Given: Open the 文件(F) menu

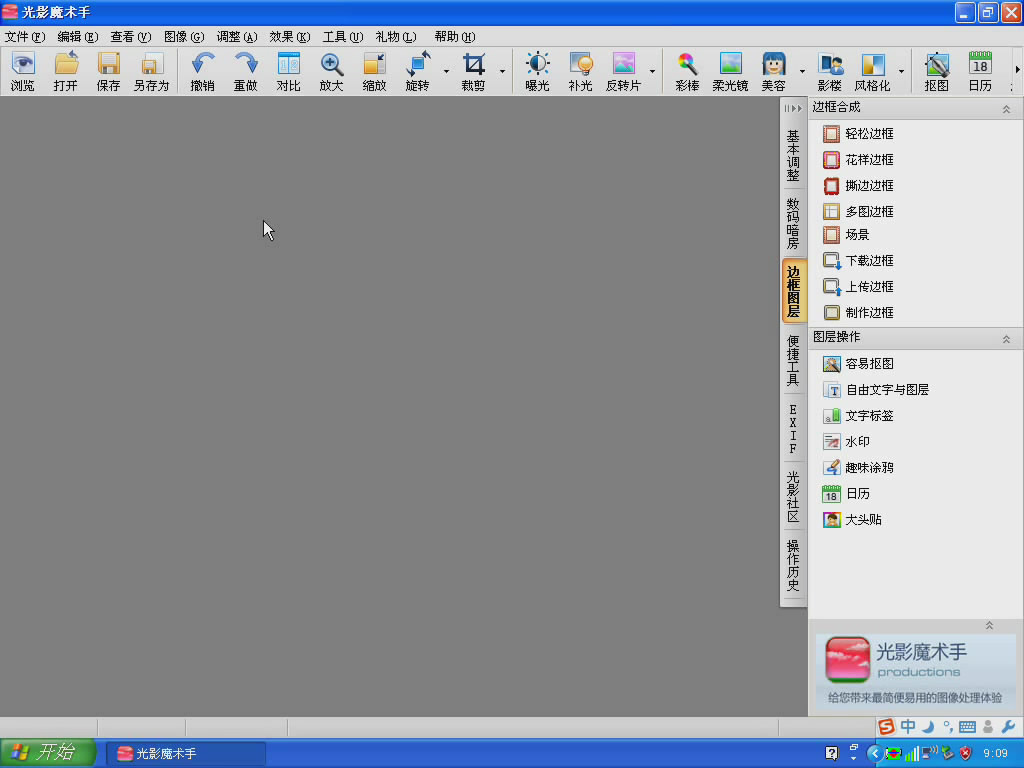Looking at the screenshot, I should click(x=25, y=37).
